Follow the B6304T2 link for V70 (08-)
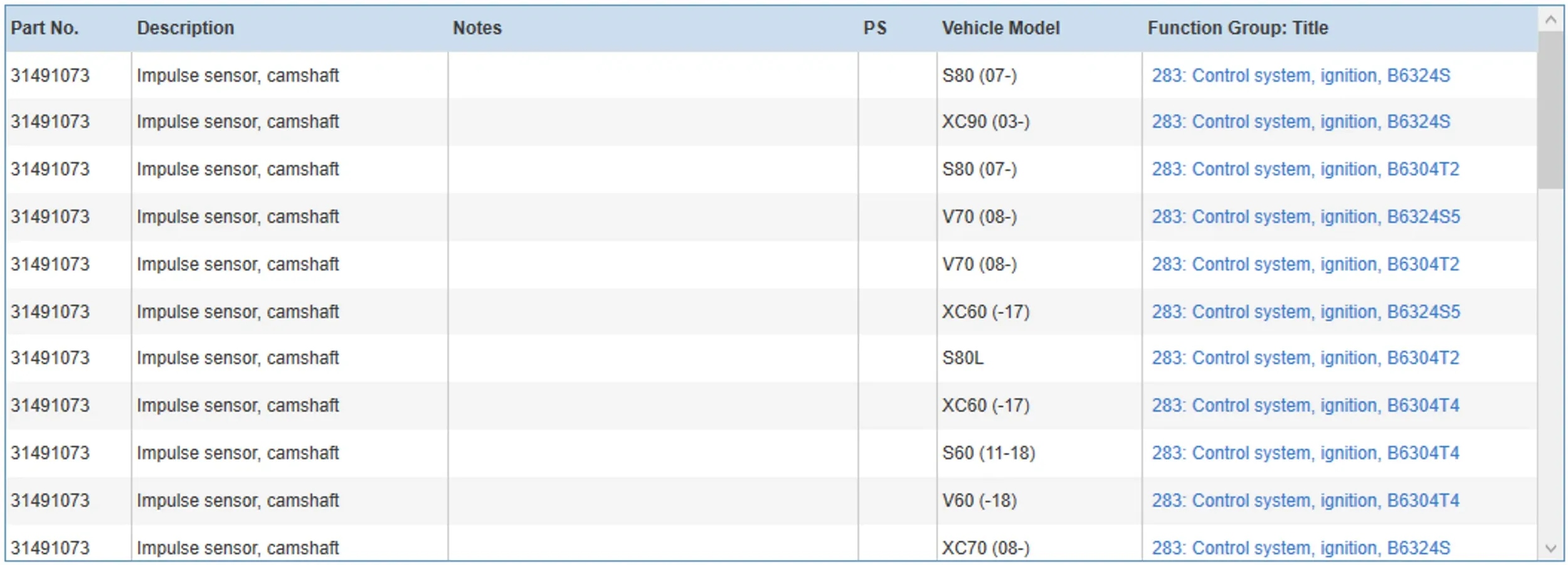This screenshot has width=1568, height=565. click(x=1305, y=265)
